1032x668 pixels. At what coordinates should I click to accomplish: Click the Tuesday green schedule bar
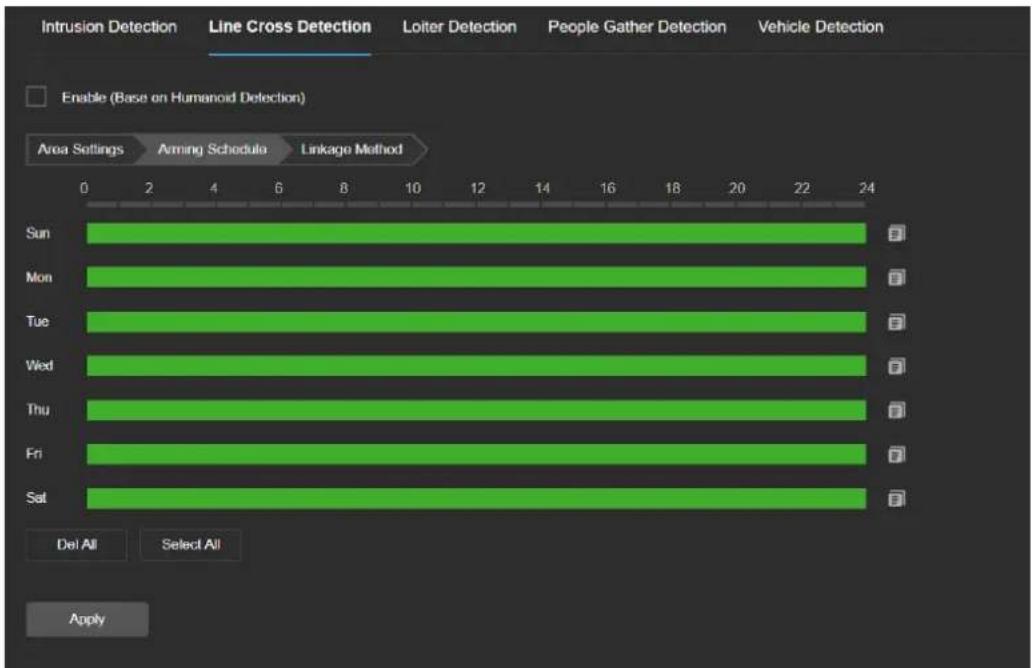(x=477, y=322)
